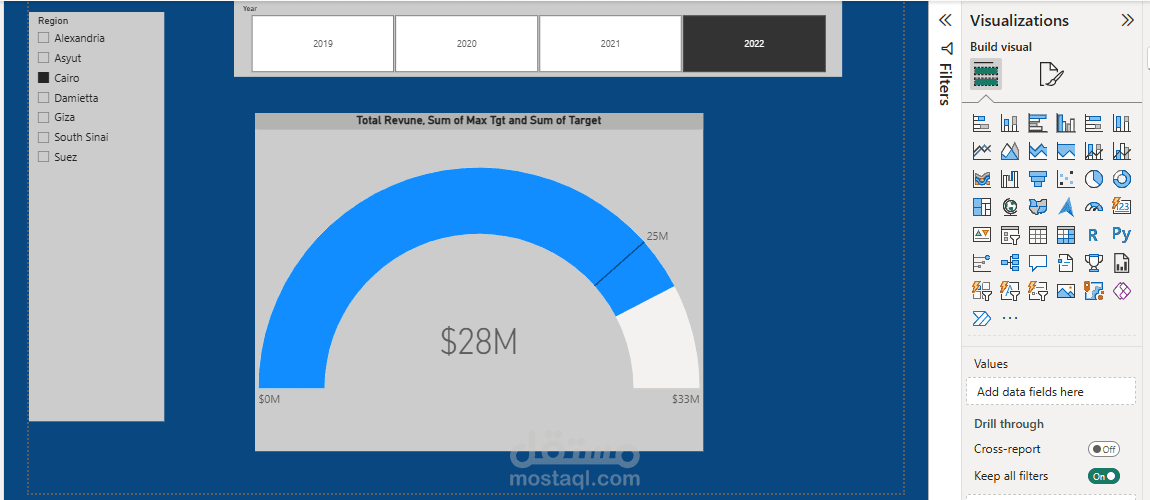Select the Waterfall chart visual
The width and height of the screenshot is (1150, 500).
pyautogui.click(x=1010, y=179)
